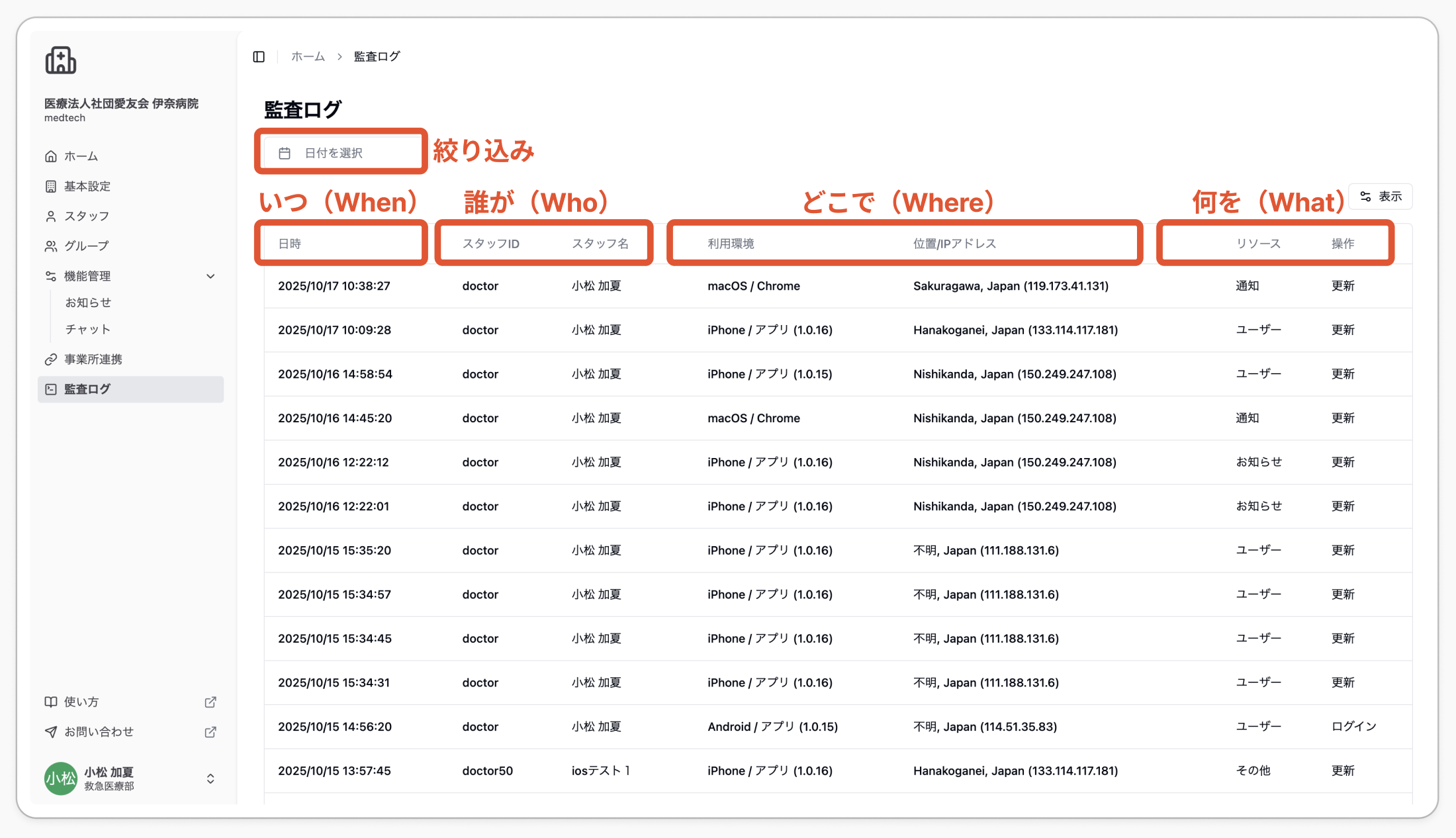Click the iosテスト 1 staff name

(x=601, y=770)
